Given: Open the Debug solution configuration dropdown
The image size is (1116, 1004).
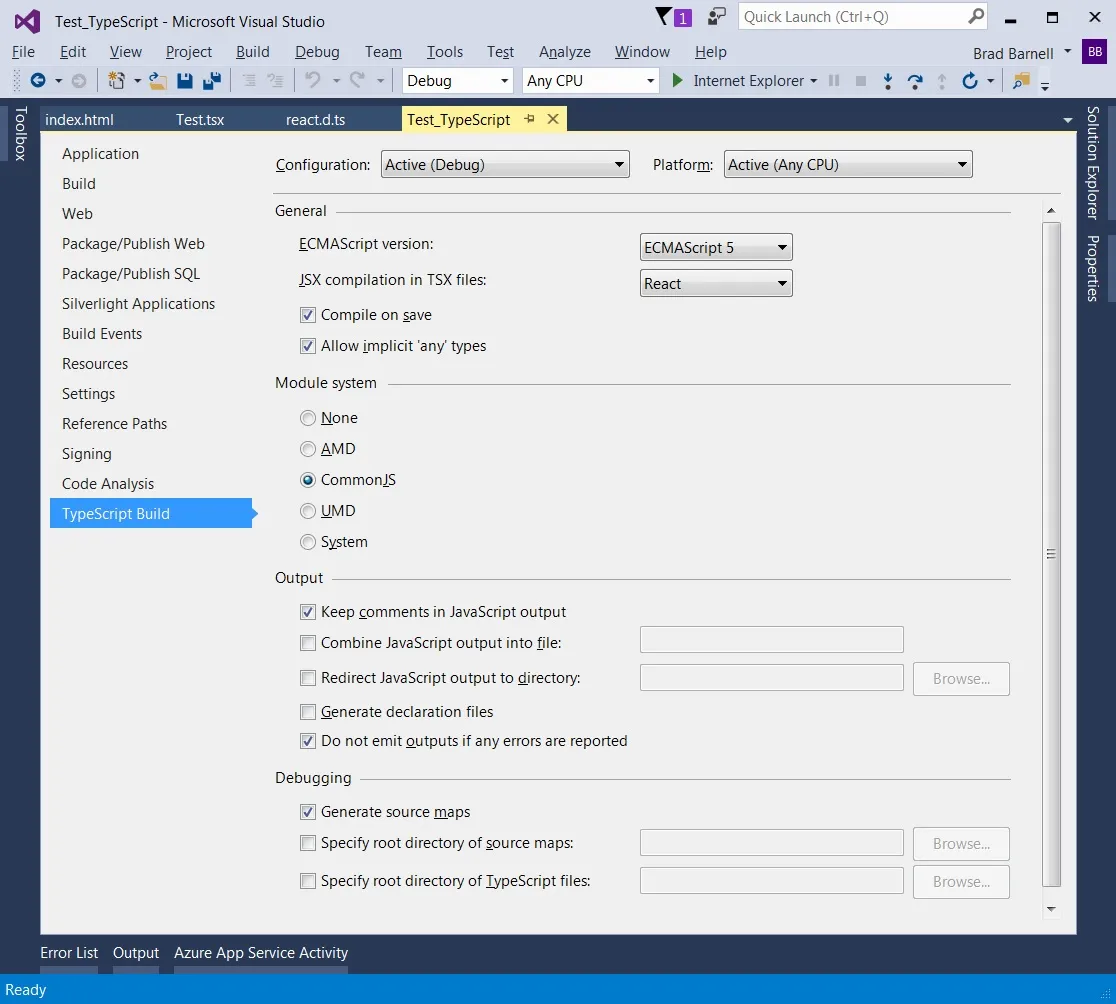Looking at the screenshot, I should pos(458,80).
